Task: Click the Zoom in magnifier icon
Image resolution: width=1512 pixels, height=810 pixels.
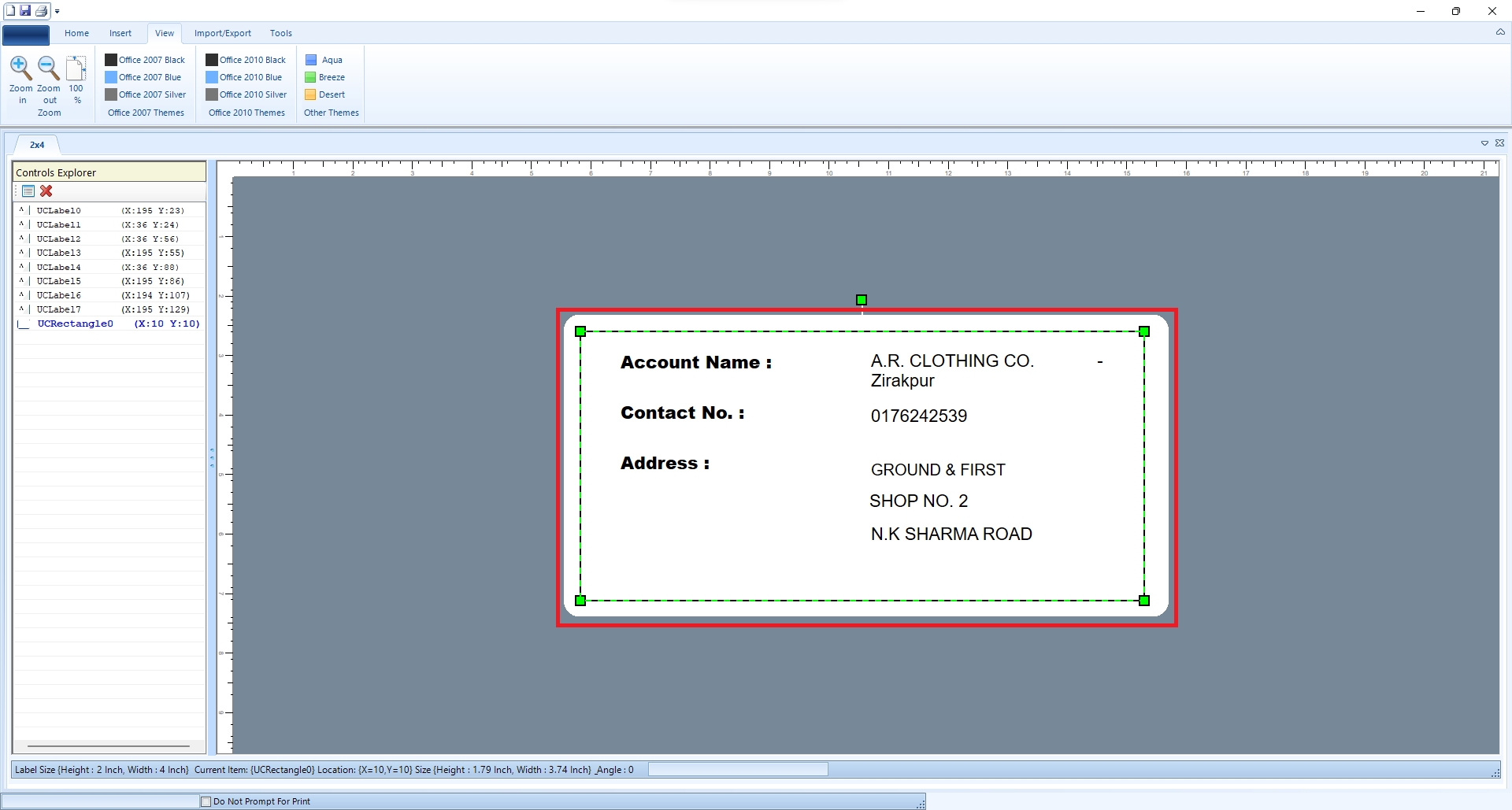Action: (21, 69)
